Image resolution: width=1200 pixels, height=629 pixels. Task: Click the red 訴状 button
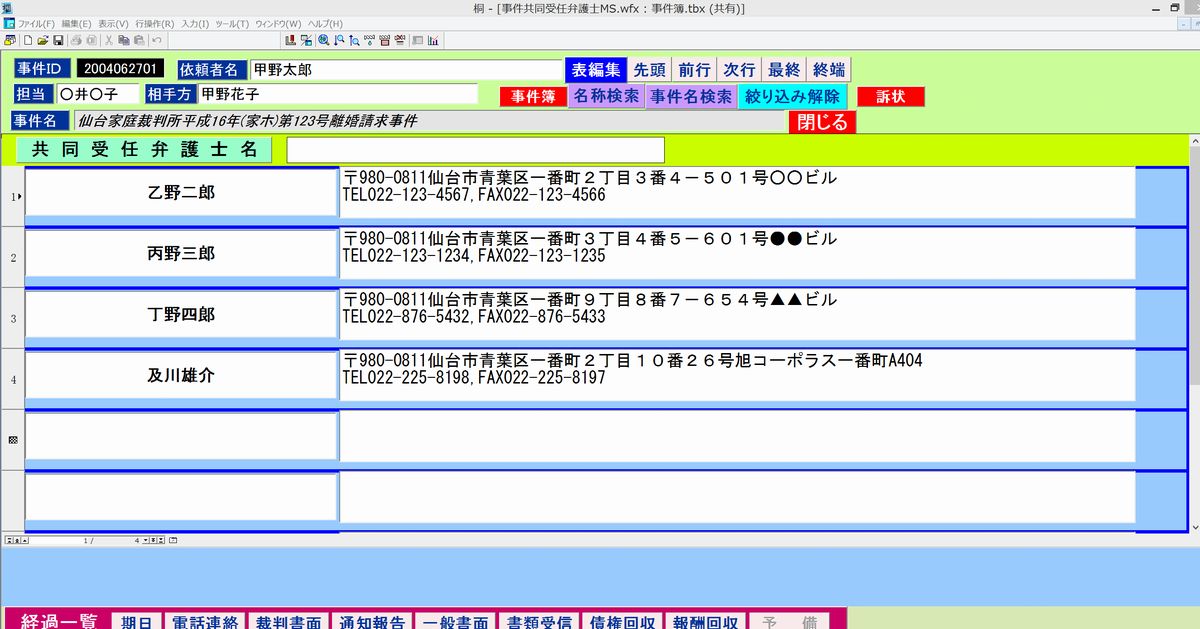coord(890,97)
